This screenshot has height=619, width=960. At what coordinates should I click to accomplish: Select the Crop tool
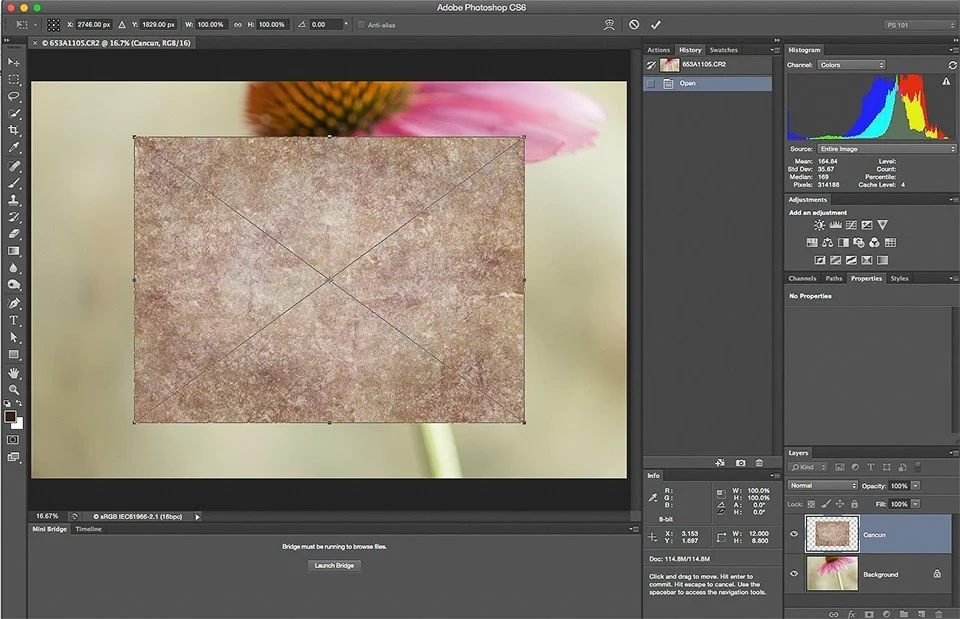point(14,130)
